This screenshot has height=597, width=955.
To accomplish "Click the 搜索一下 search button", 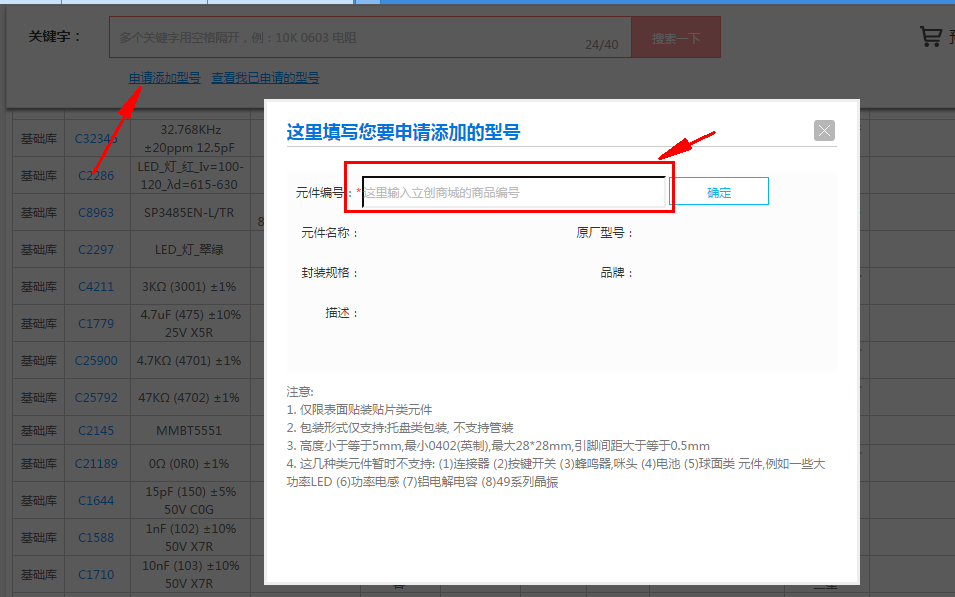I will pyautogui.click(x=675, y=36).
